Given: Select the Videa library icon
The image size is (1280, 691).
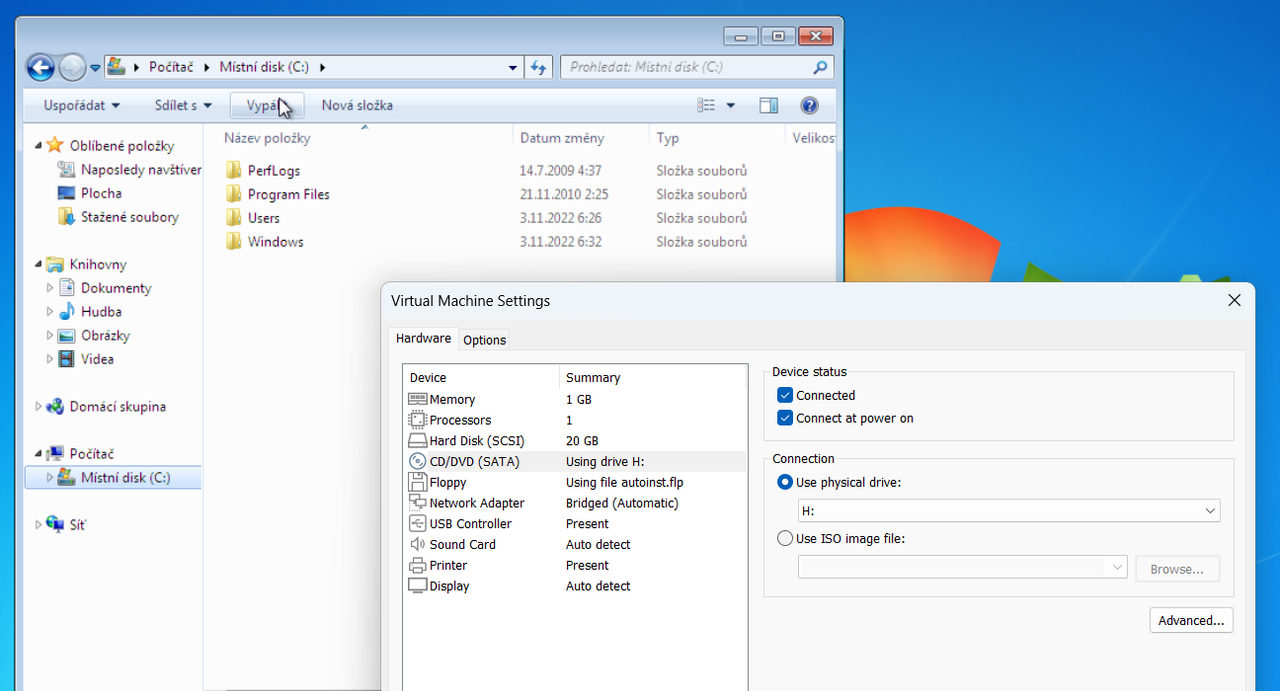Looking at the screenshot, I should [x=67, y=359].
